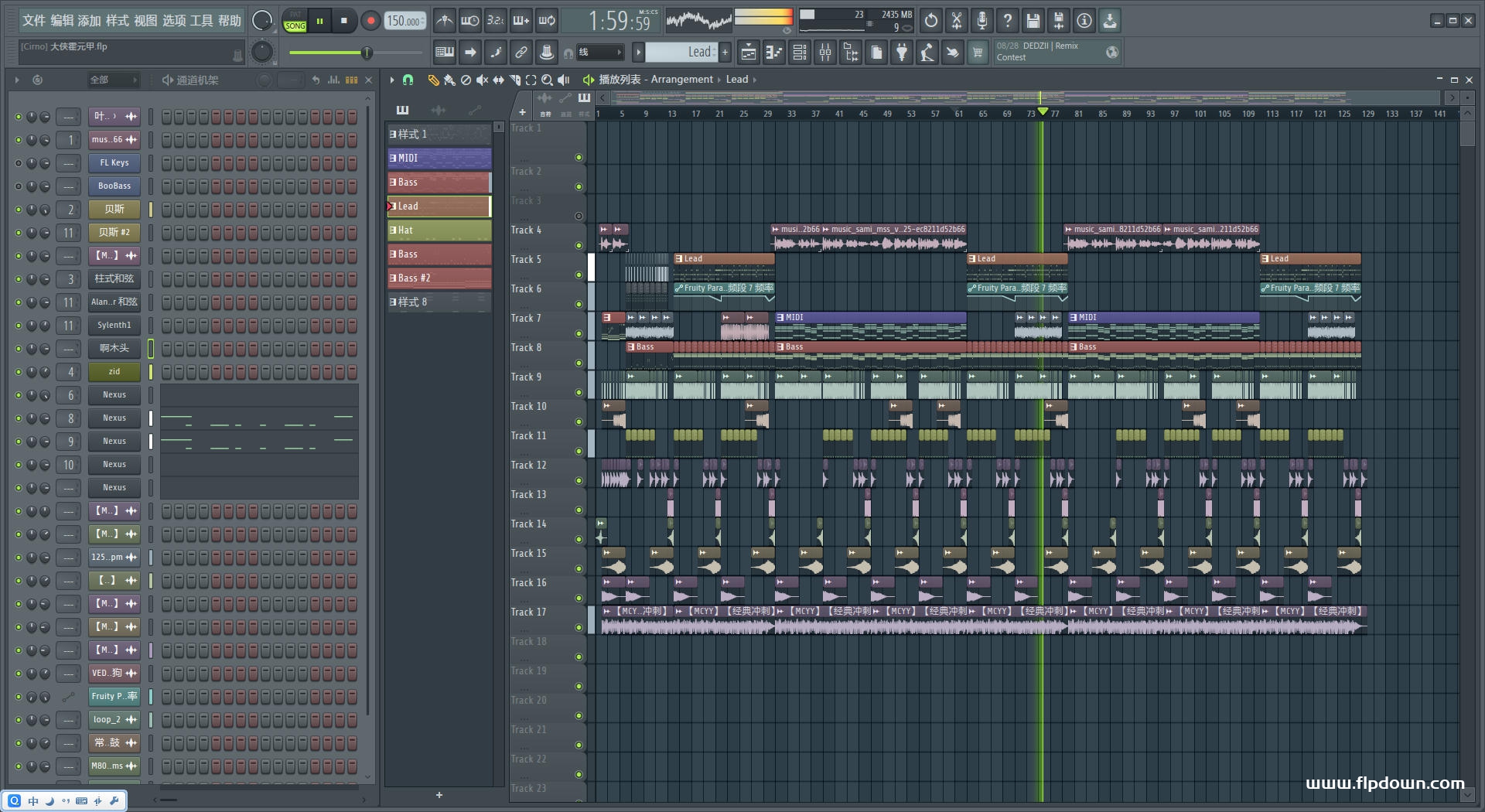Expand the playlist options menu arrow
This screenshot has width=1485, height=812.
tap(392, 80)
